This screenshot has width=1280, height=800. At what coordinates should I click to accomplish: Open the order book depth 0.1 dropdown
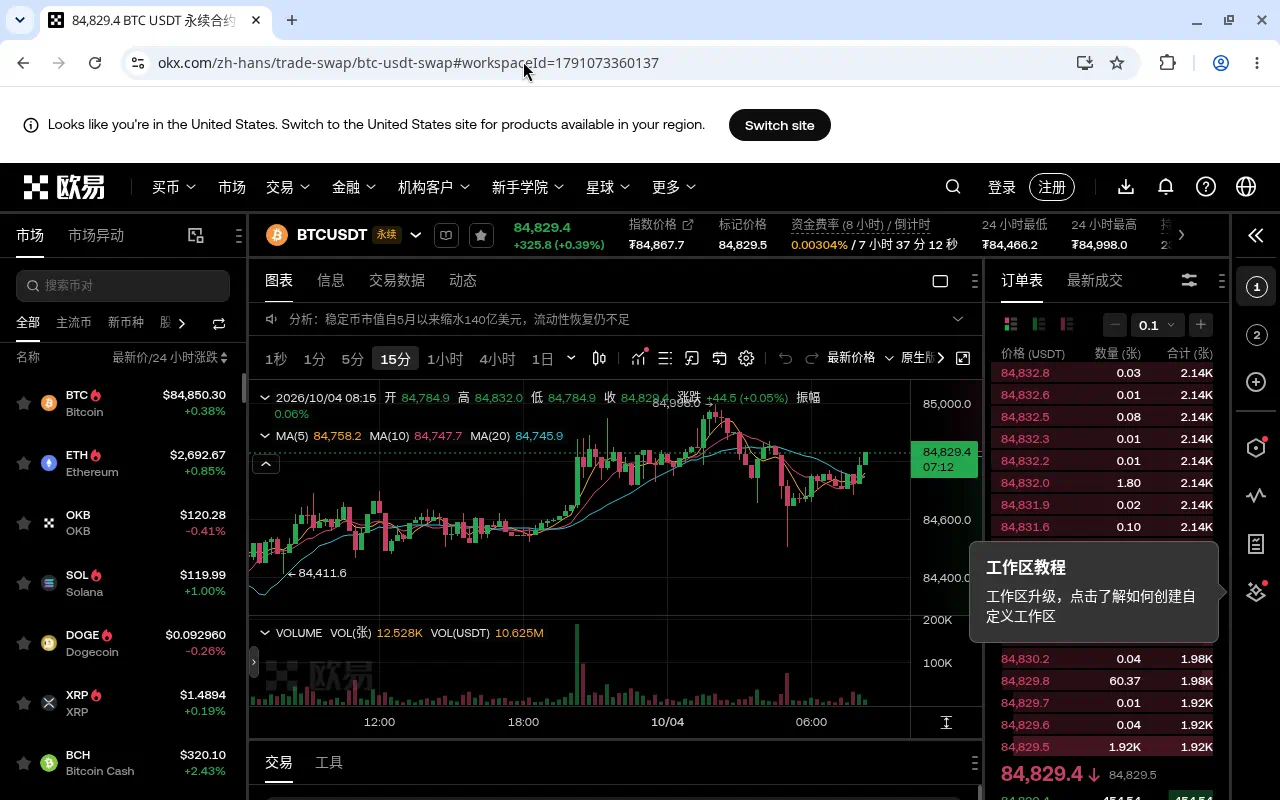pyautogui.click(x=1158, y=325)
